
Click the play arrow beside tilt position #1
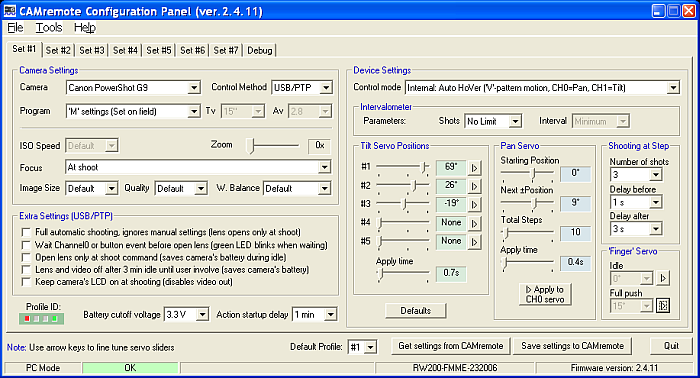[x=474, y=168]
